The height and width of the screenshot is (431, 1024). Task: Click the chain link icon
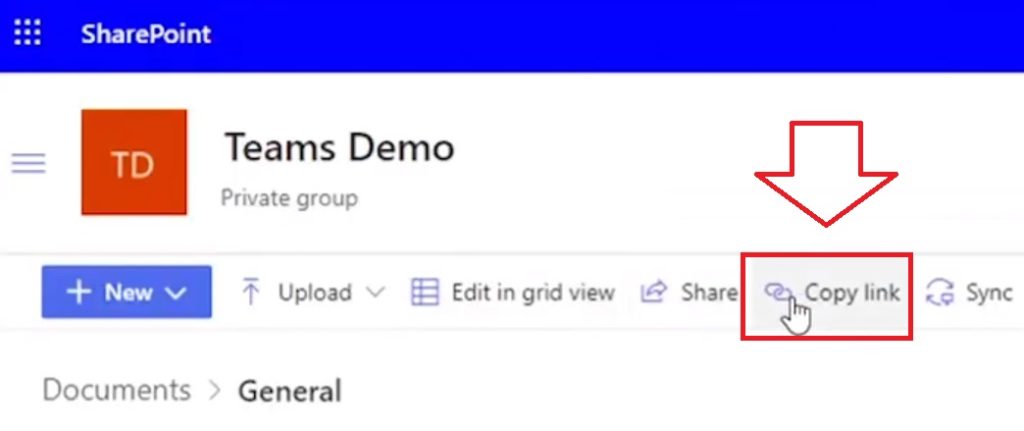pos(778,292)
